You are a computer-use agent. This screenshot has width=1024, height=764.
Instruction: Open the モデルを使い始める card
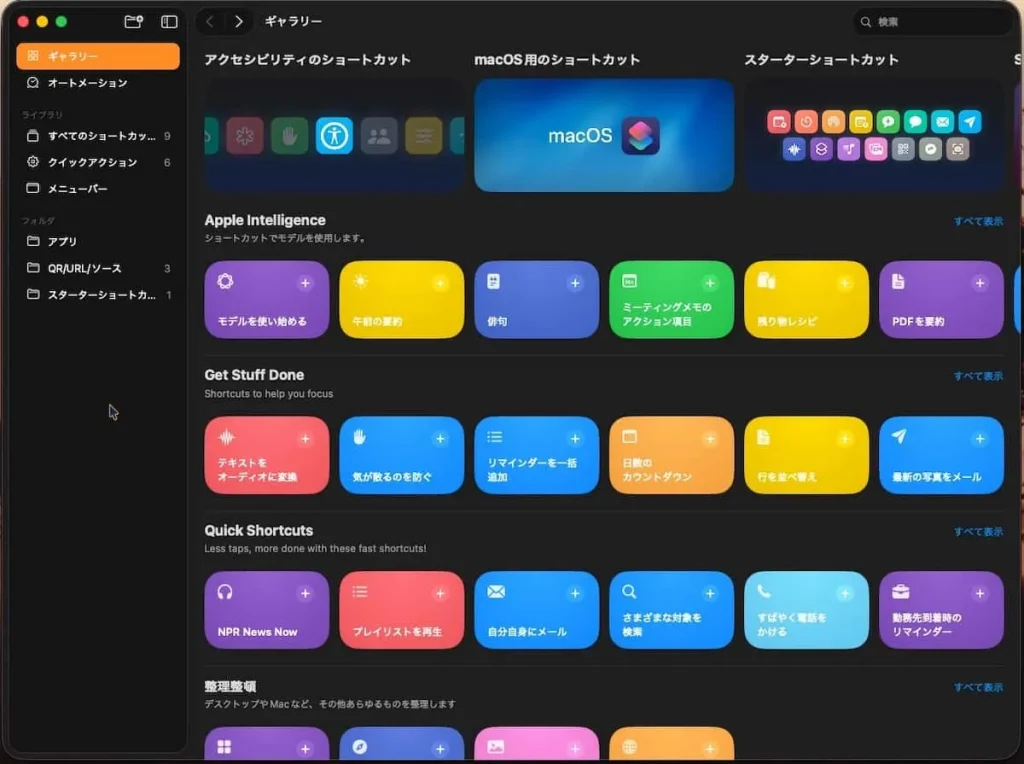[266, 300]
